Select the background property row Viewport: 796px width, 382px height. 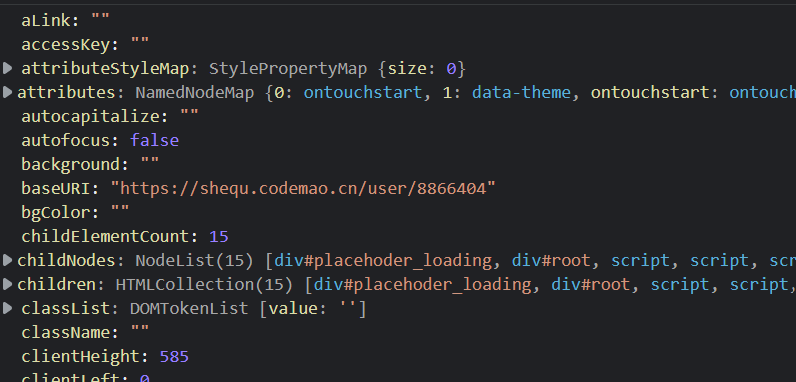click(x=90, y=164)
